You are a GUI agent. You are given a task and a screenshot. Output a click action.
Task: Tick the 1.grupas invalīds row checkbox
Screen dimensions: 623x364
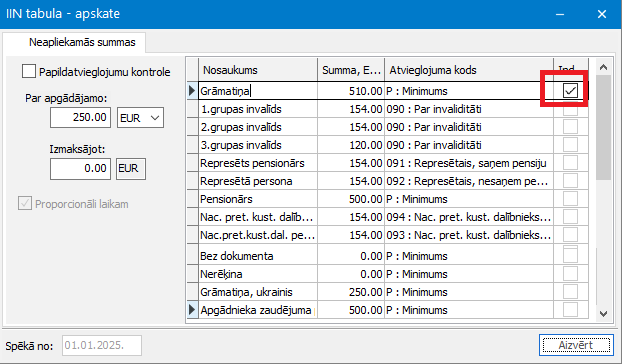pyautogui.click(x=570, y=109)
